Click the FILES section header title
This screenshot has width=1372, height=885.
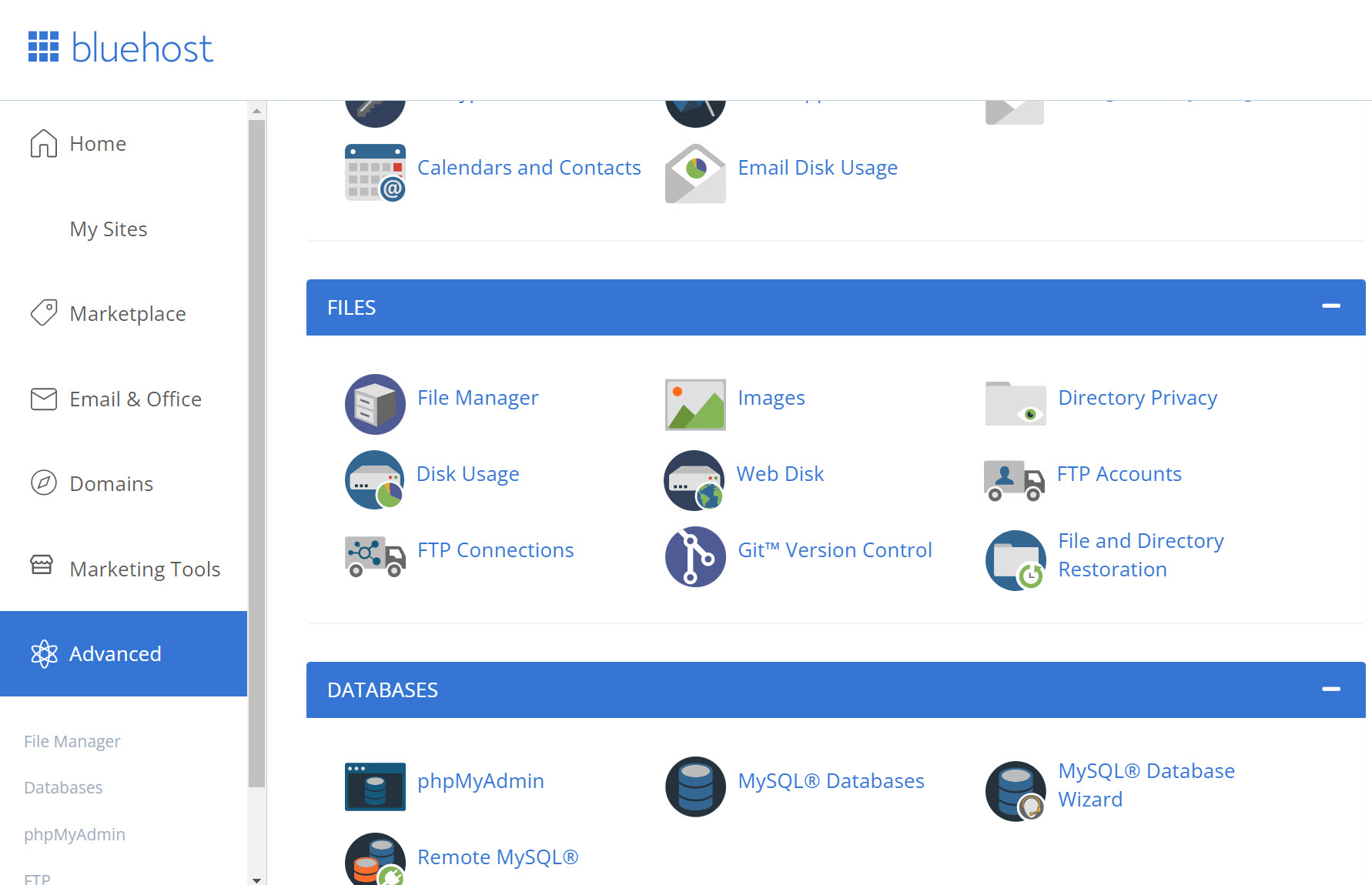pos(351,308)
